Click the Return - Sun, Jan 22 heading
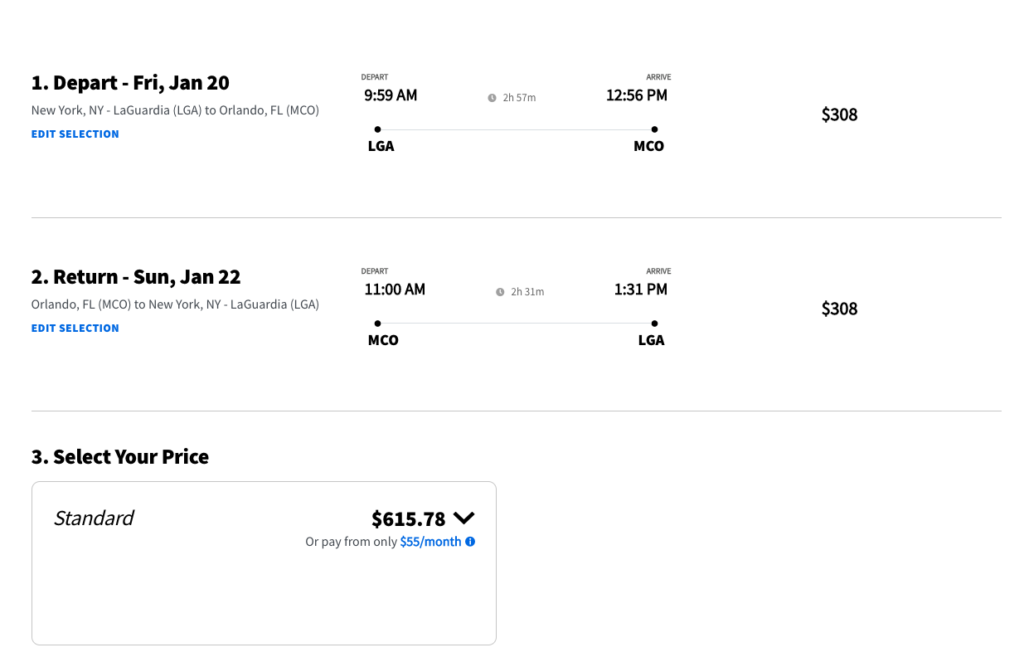The width and height of the screenshot is (1024, 662). pos(136,277)
